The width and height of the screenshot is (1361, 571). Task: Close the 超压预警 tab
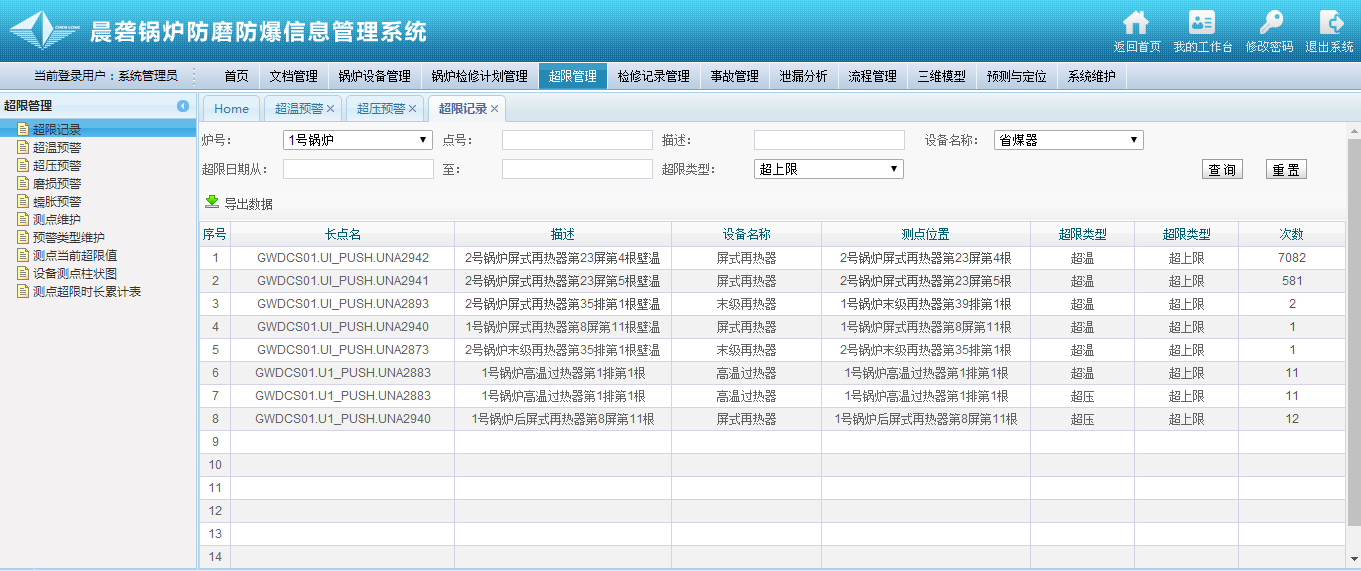[x=412, y=109]
